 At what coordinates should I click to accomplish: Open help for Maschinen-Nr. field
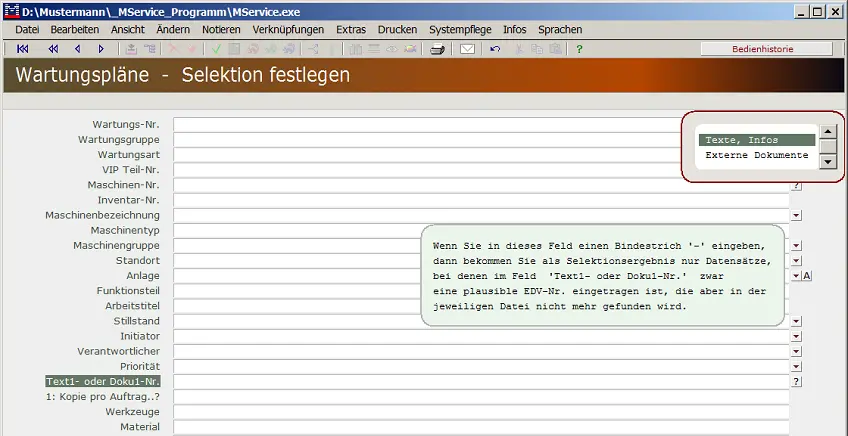point(796,185)
